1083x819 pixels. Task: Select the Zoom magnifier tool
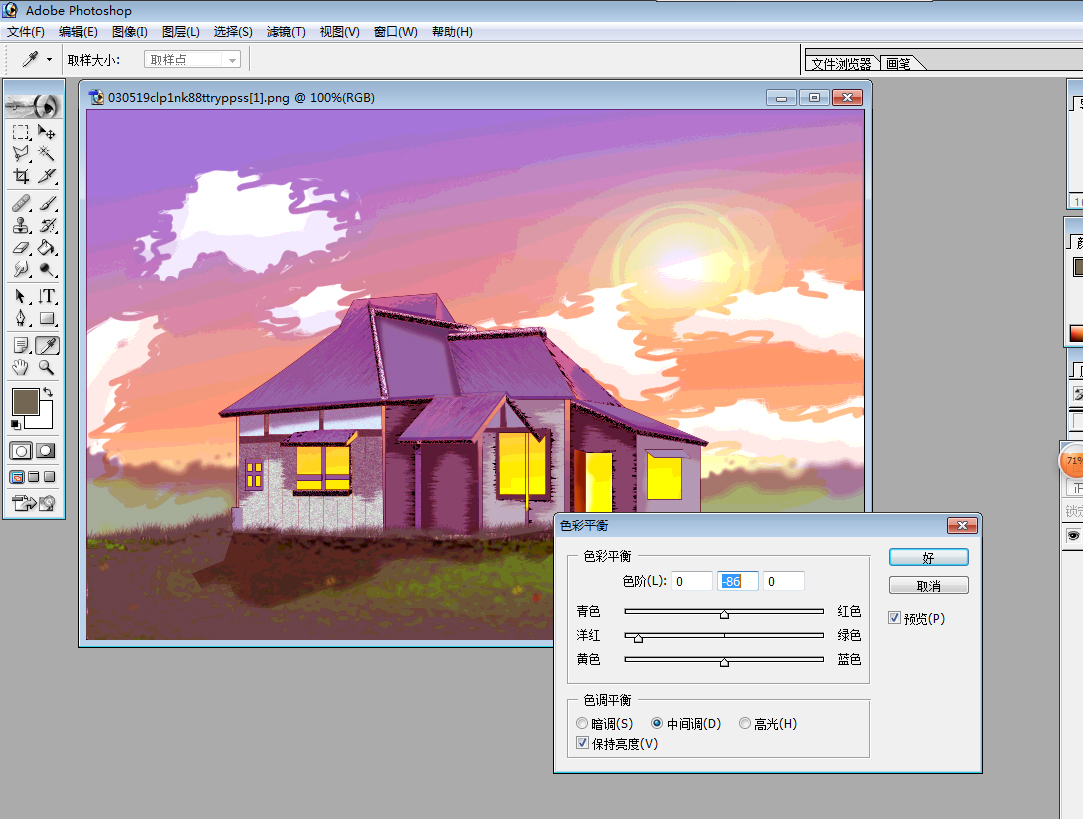46,367
